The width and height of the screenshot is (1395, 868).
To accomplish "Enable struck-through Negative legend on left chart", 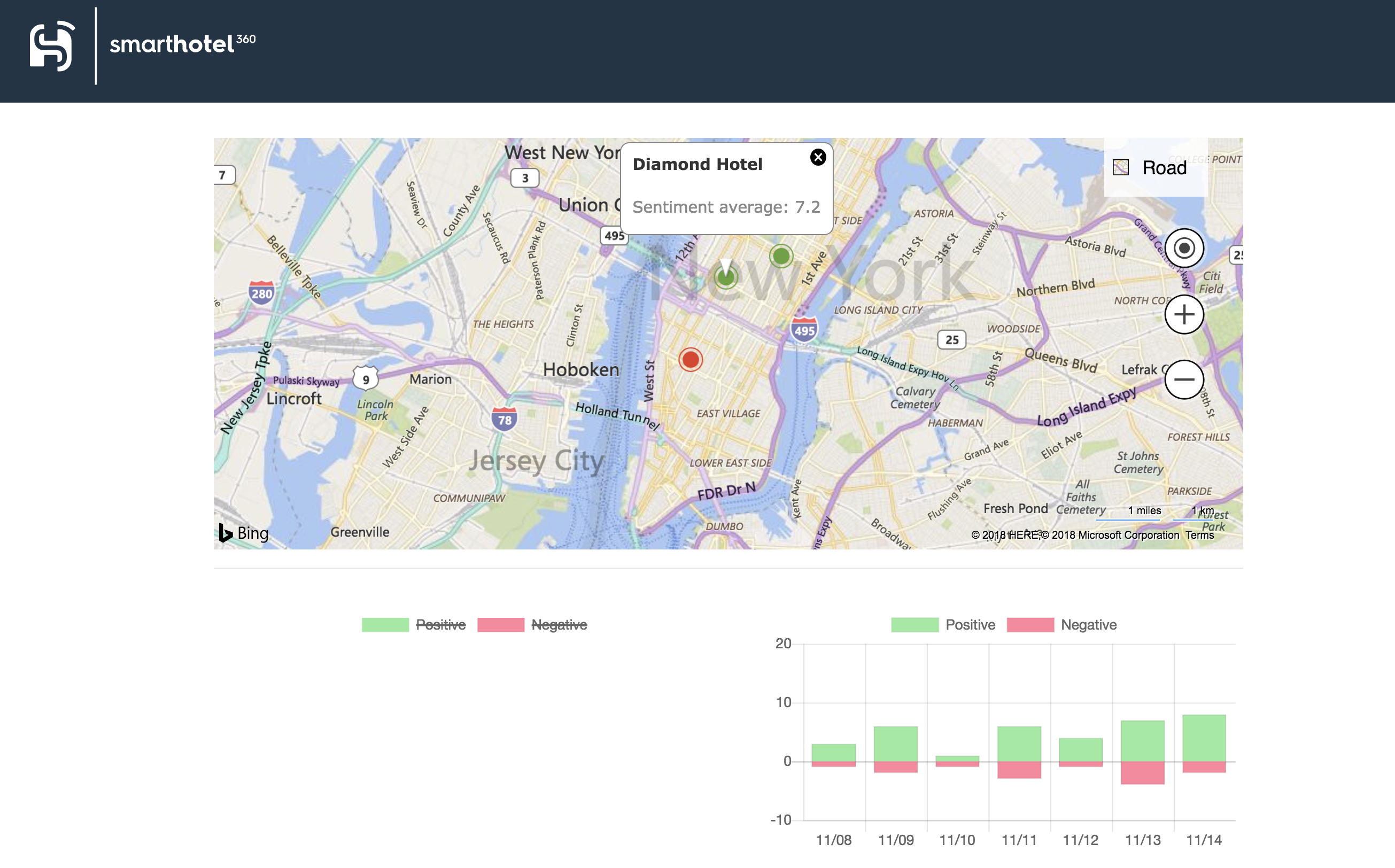I will (x=559, y=625).
